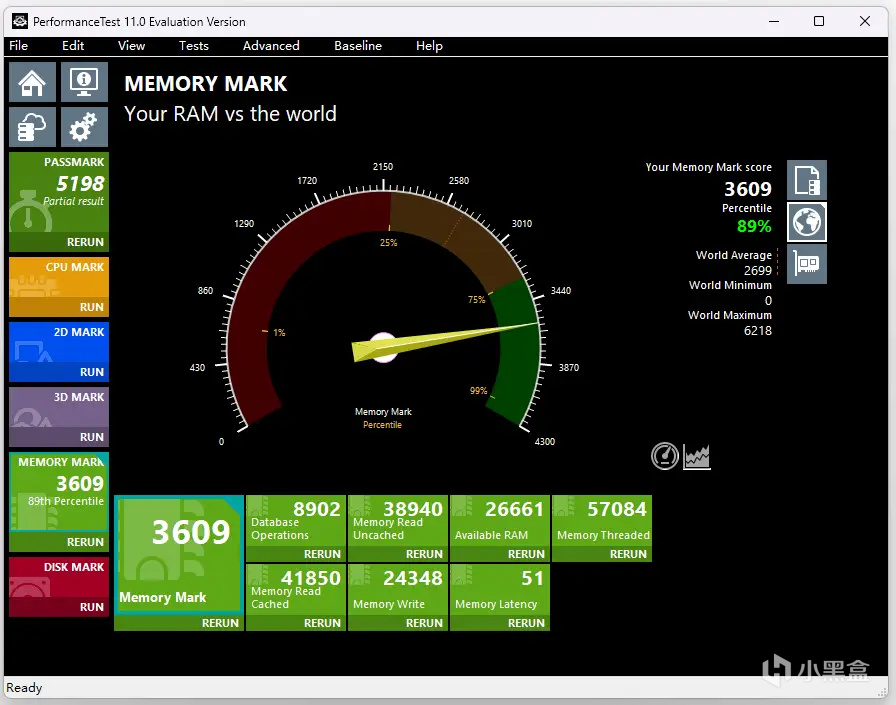896x705 pixels.
Task: Open the Baseline menu
Action: click(x=358, y=46)
